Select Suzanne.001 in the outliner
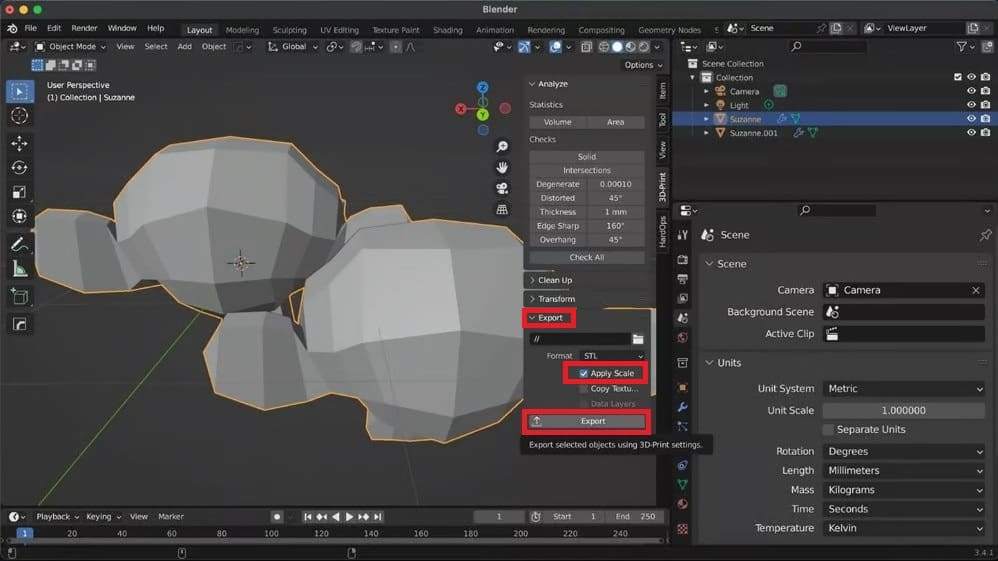The width and height of the screenshot is (998, 561). click(754, 133)
